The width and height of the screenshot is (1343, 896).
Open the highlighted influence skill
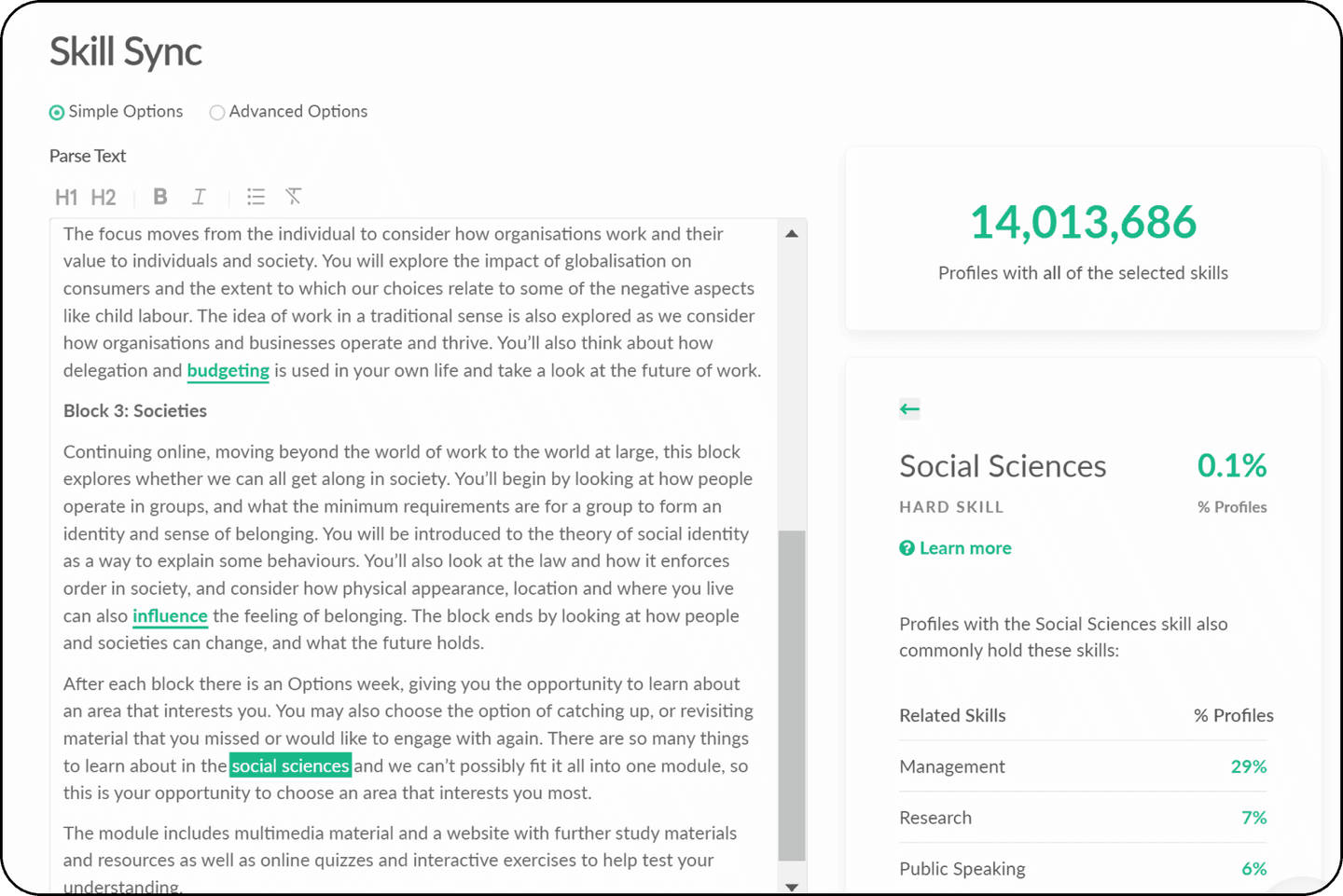pos(170,616)
